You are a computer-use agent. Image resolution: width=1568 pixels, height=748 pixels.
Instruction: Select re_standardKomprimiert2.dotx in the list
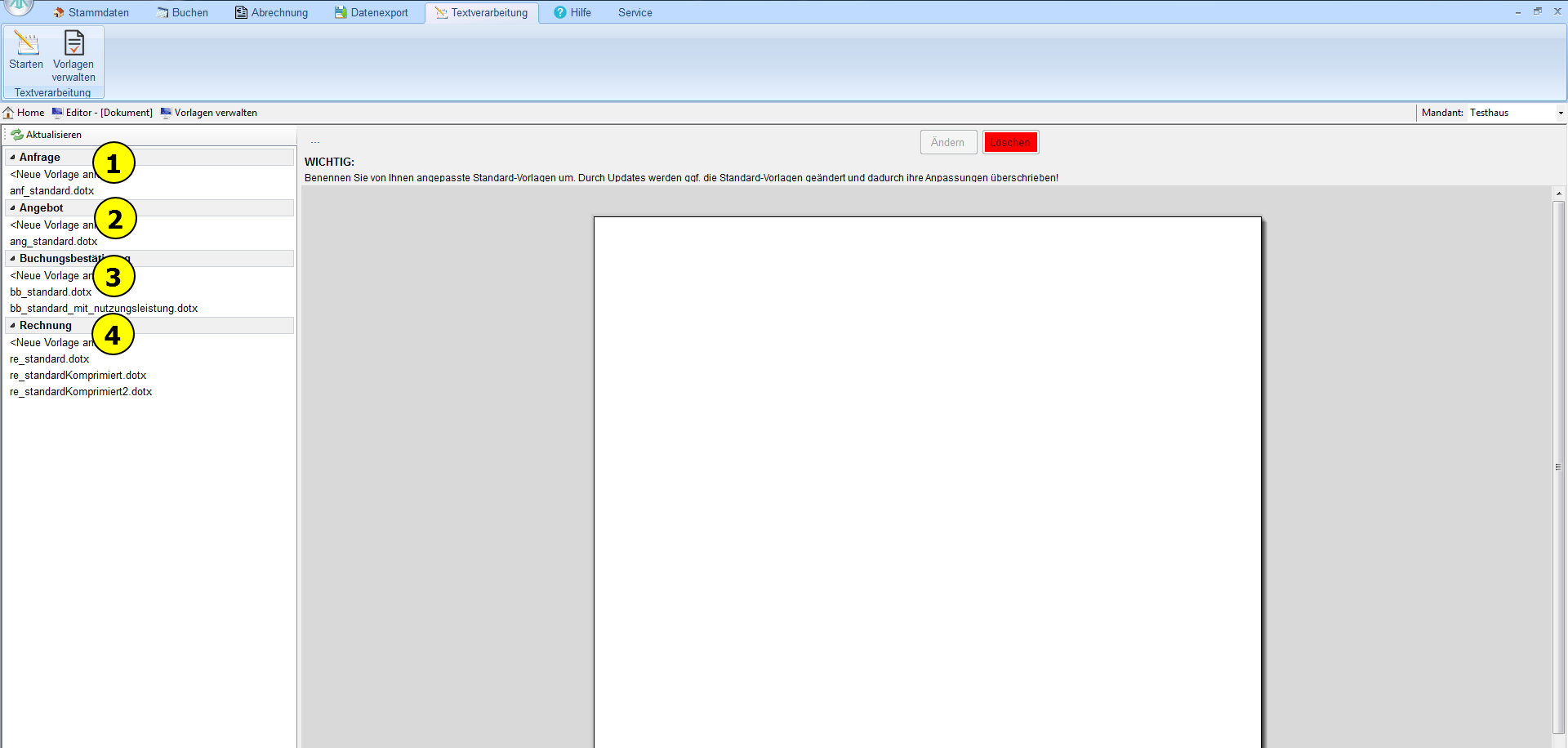point(81,392)
